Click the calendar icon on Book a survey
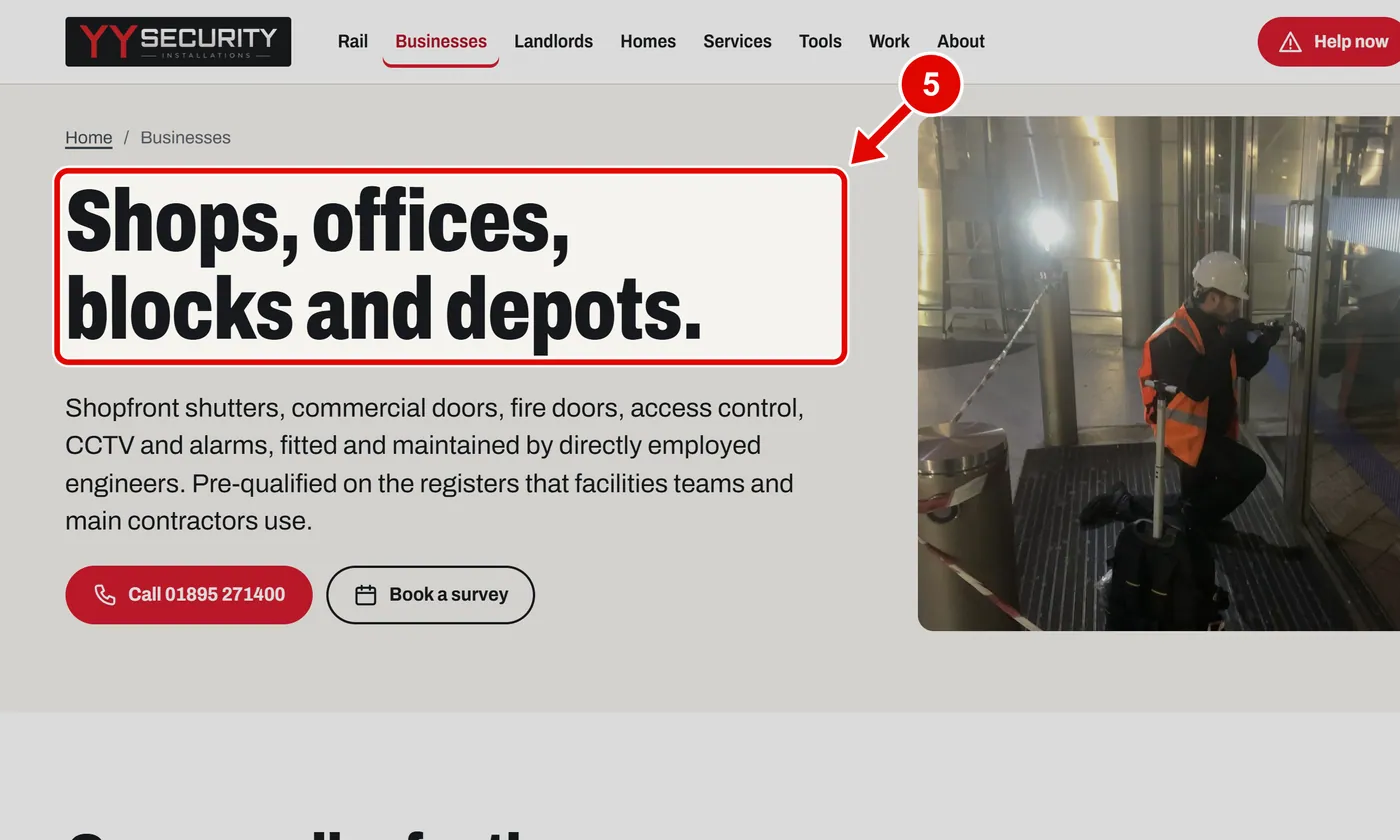 pyautogui.click(x=366, y=595)
